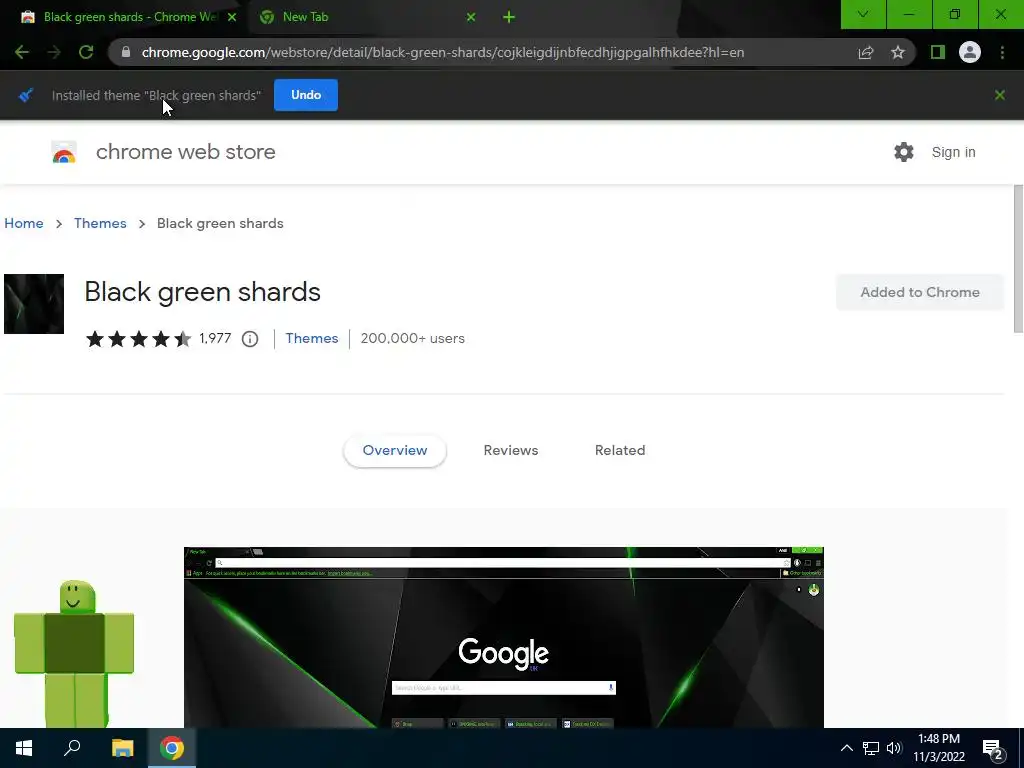Viewport: 1024px width, 768px height.
Task: Click the 1,977 ratings count
Action: click(215, 338)
